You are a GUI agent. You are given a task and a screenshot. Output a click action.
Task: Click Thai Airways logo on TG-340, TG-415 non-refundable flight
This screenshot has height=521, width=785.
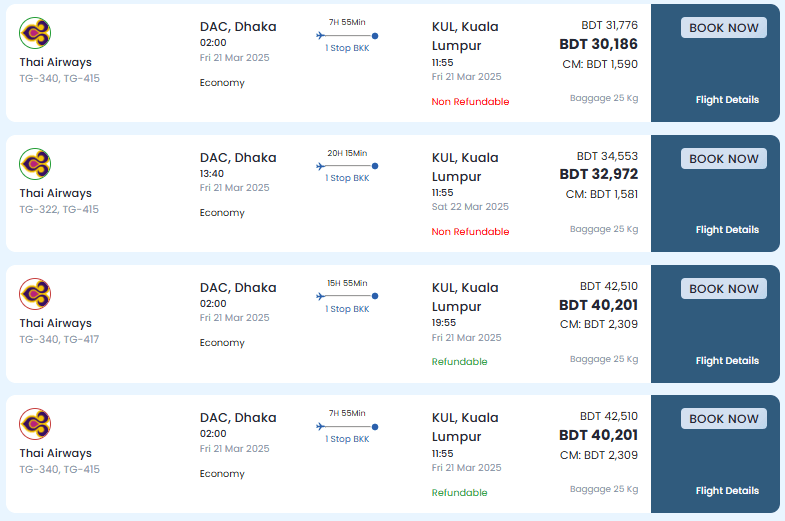(x=35, y=33)
